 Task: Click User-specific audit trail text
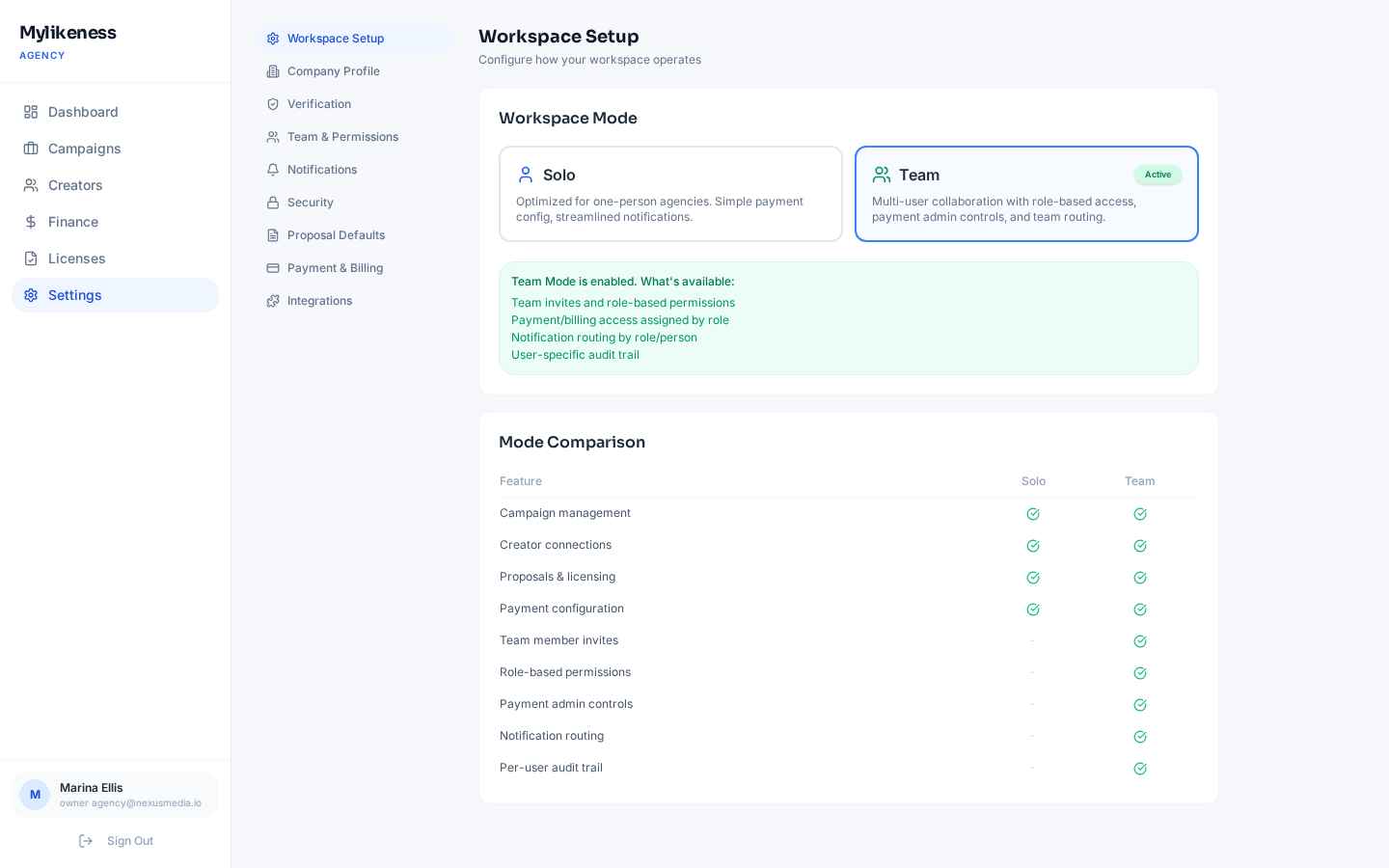(575, 355)
